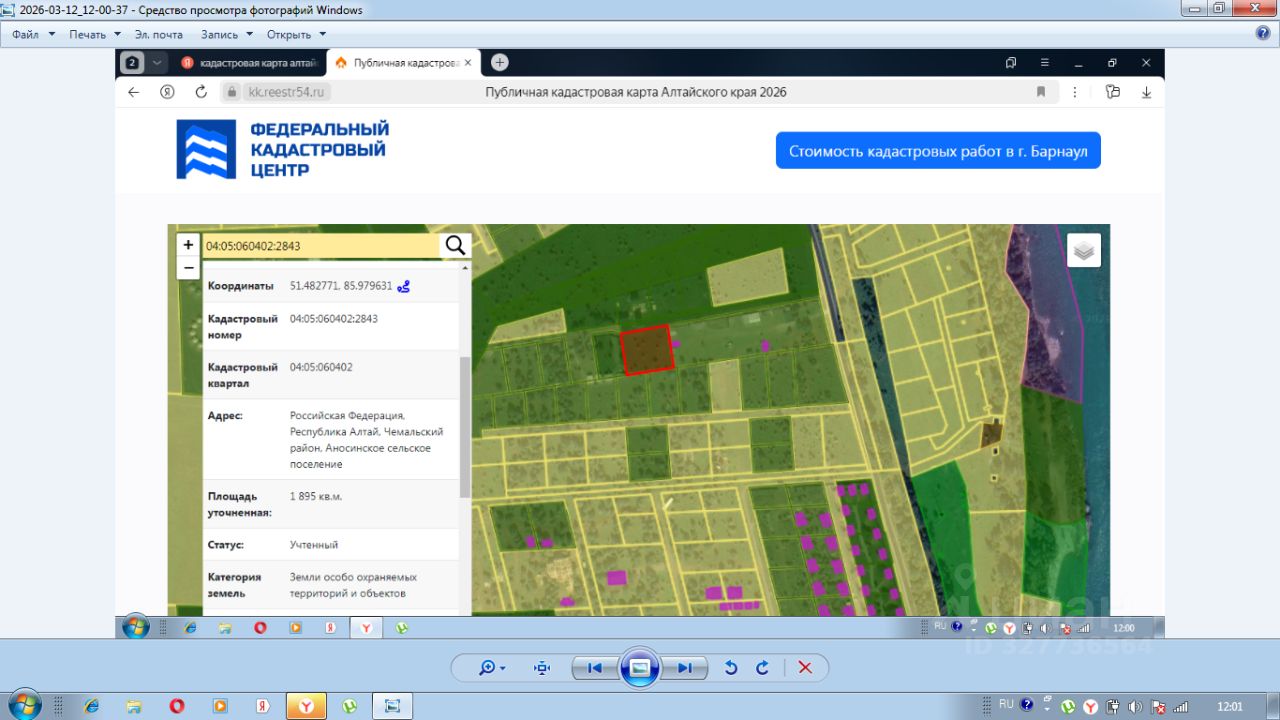1280x720 pixels.
Task: Click coordinates text 51.482771, 85.979631
Action: (x=341, y=286)
